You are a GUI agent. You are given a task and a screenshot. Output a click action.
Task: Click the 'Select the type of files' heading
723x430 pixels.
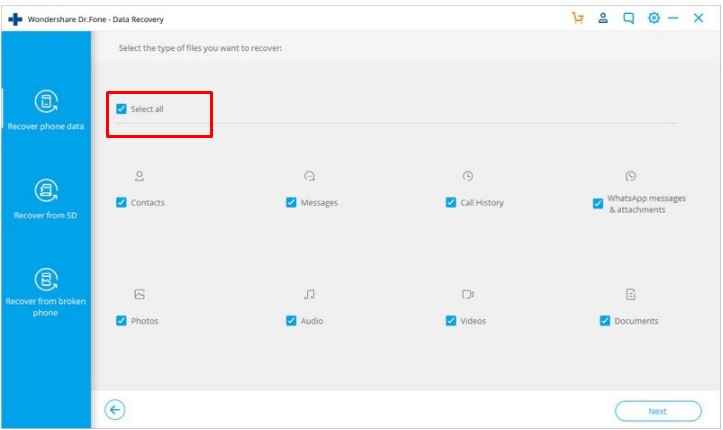click(x=201, y=48)
